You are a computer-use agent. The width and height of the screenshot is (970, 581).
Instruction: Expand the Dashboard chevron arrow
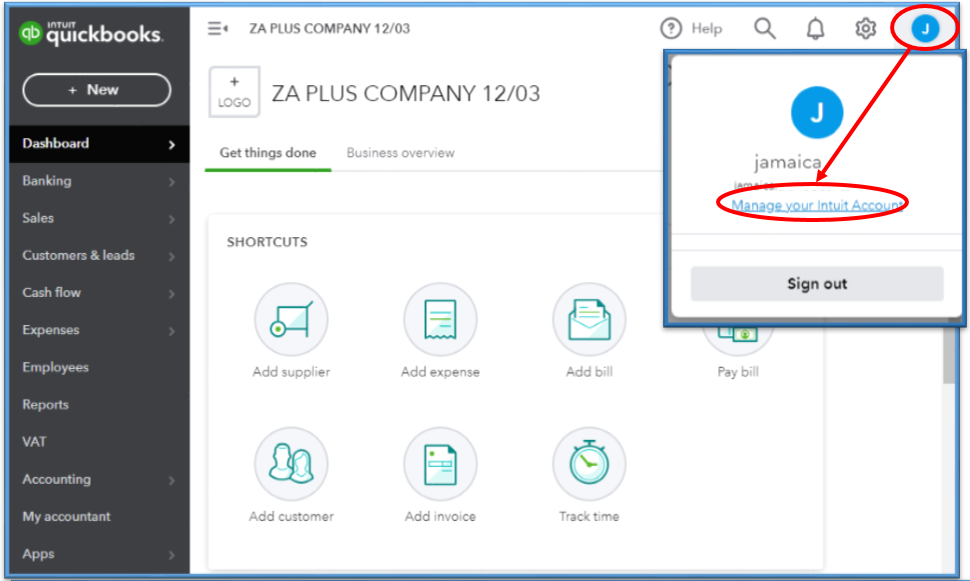coord(172,145)
